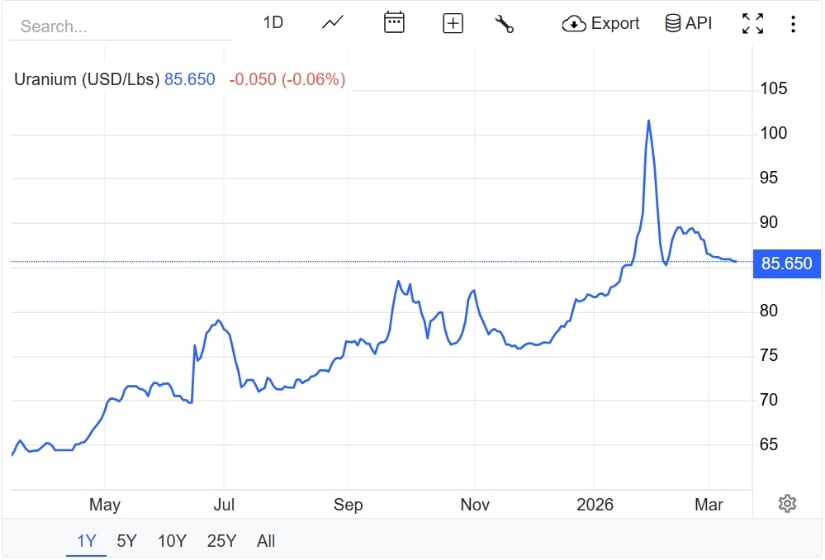This screenshot has height=560, width=825.
Task: Open chart settings gear icon
Action: (787, 503)
